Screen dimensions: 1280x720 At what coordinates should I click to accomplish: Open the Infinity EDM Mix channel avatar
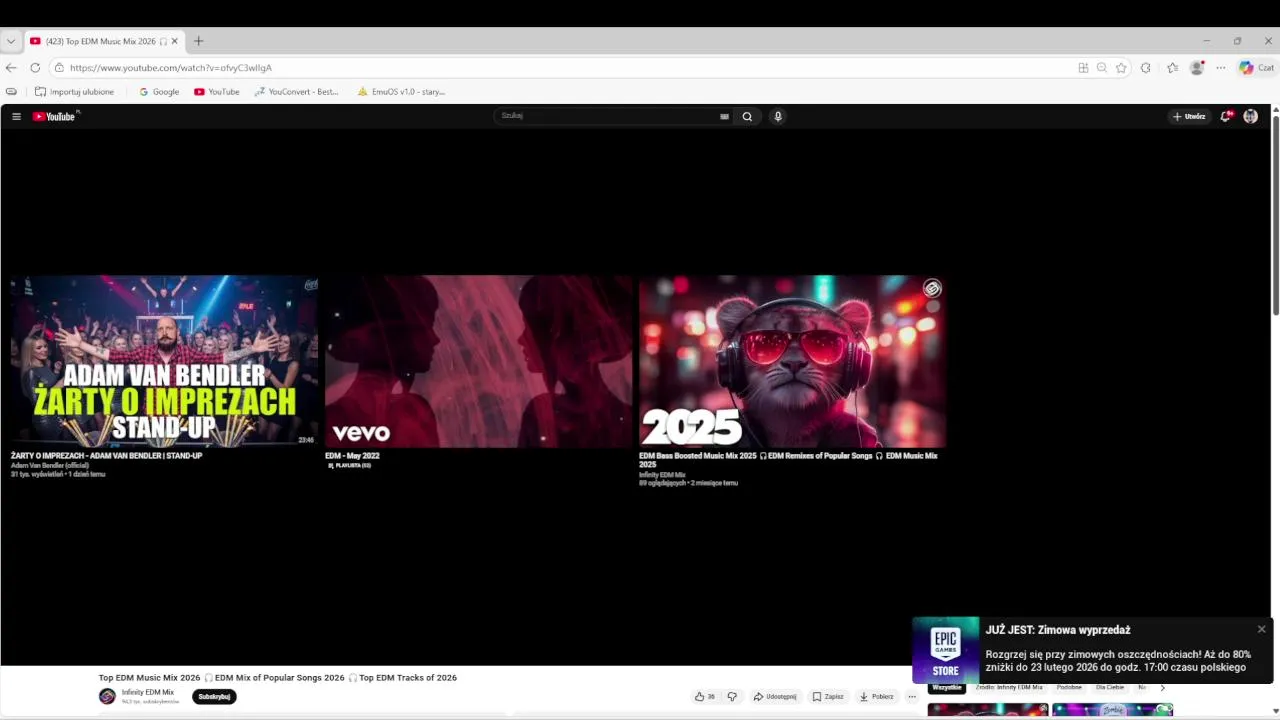point(107,697)
